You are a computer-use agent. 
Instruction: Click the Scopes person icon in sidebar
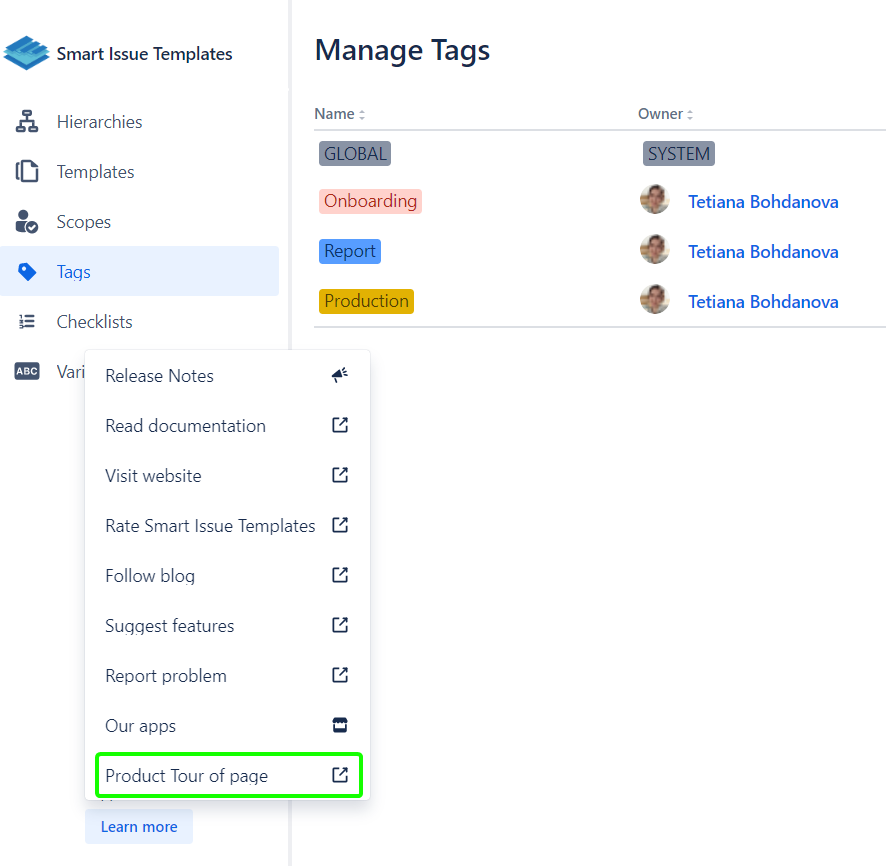27,222
